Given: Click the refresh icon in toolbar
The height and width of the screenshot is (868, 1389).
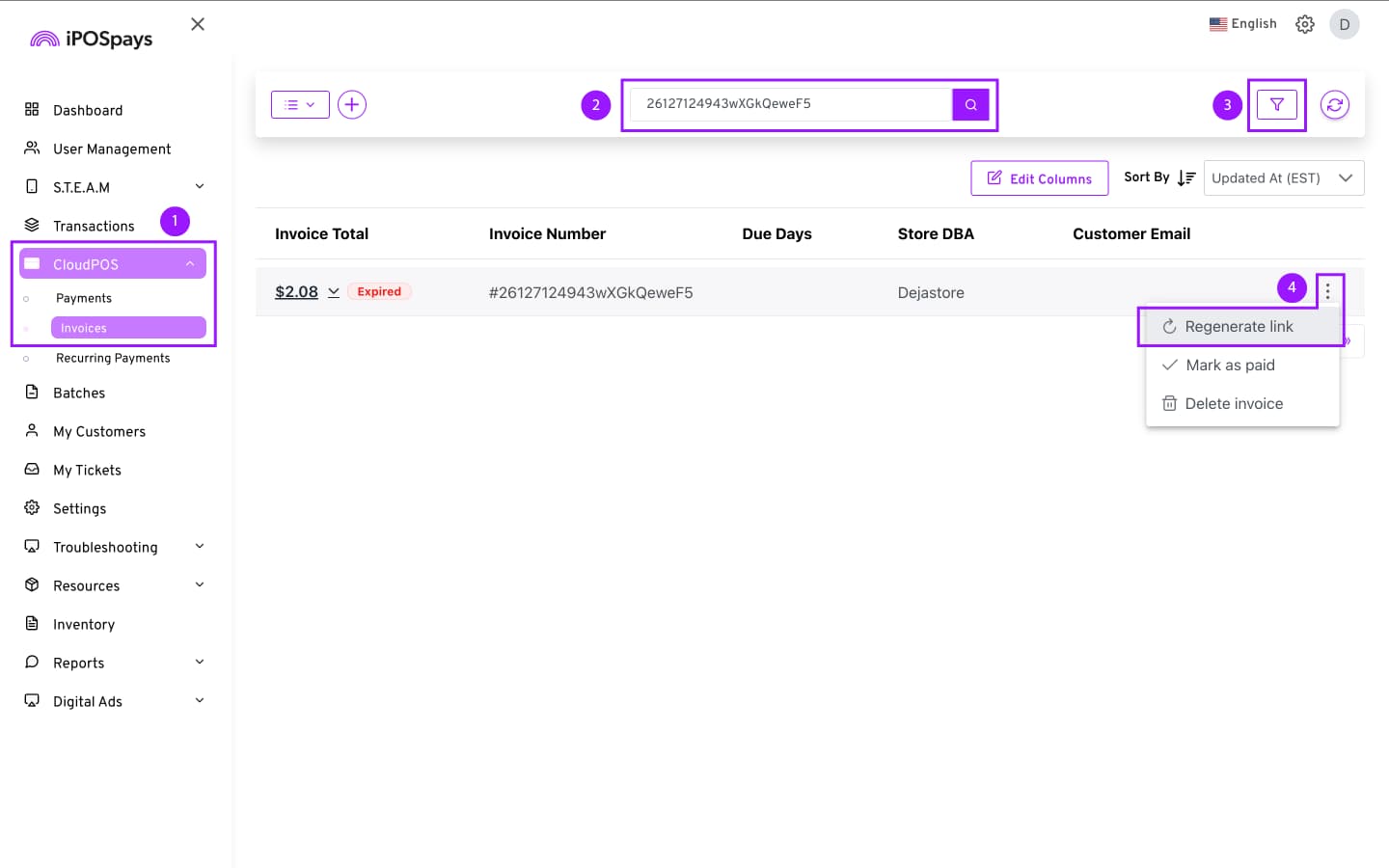Looking at the screenshot, I should [1334, 105].
